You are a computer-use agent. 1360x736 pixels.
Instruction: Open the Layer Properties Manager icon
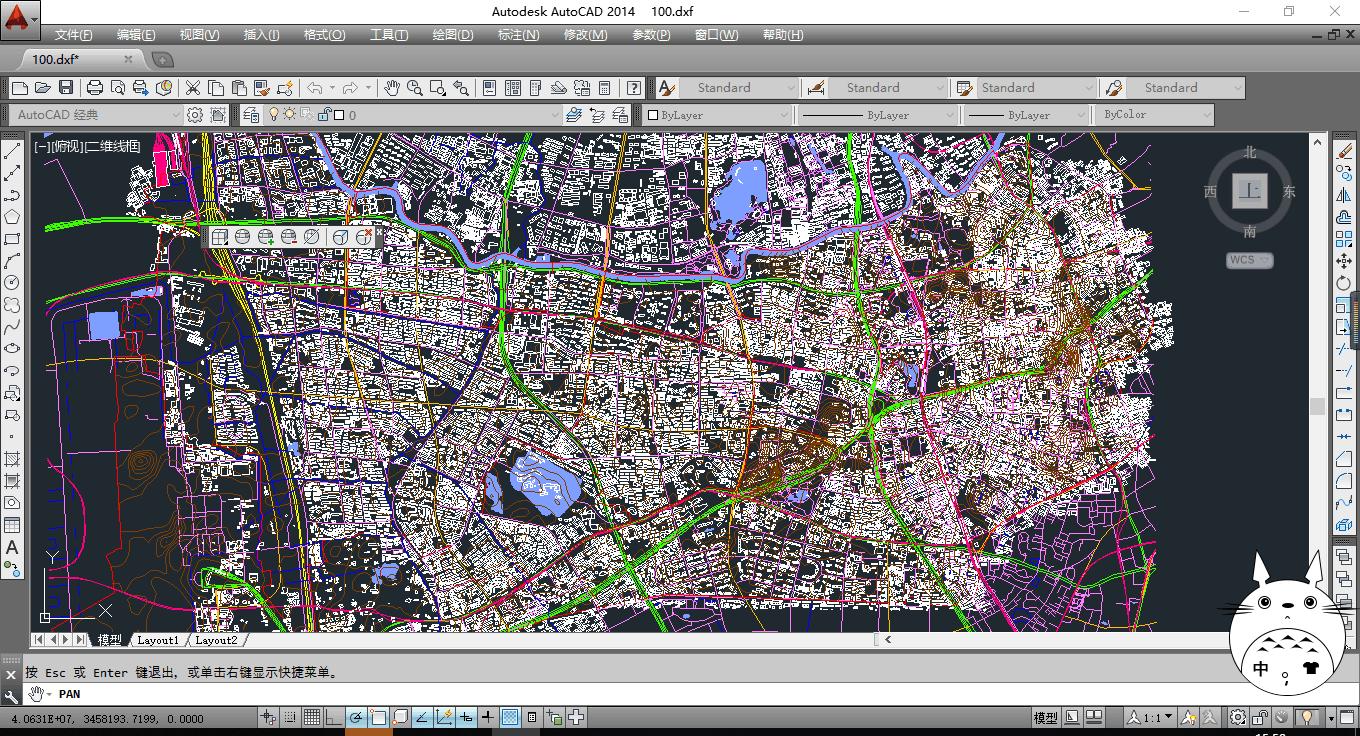(251, 115)
